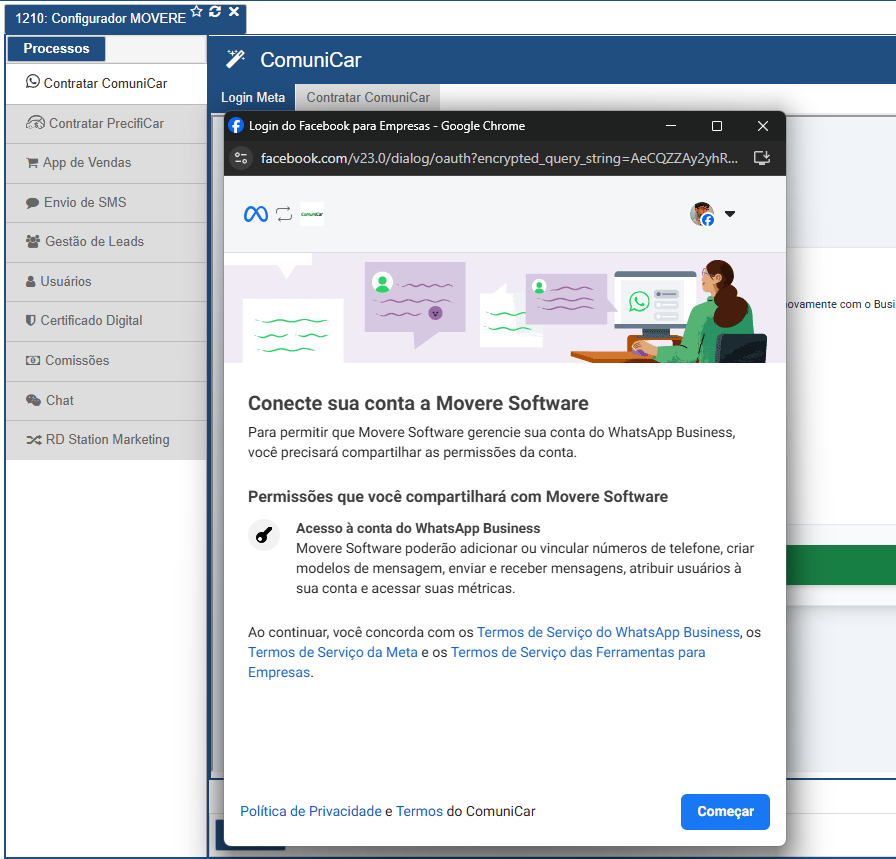
Task: Click the chat bubbles icon beside Chat
Action: coord(33,400)
